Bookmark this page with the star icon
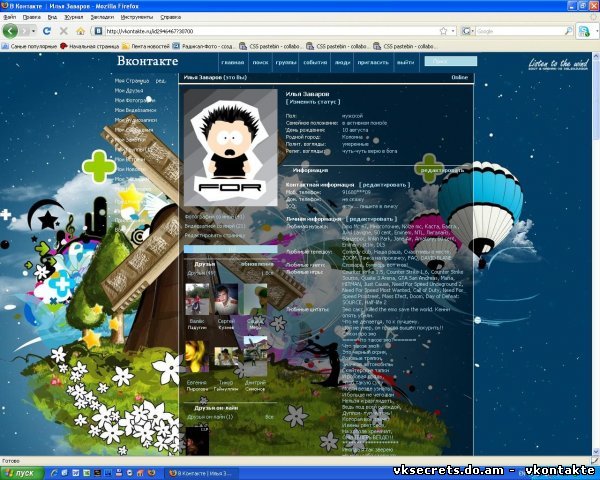Viewport: 600px width, 480px height. (x=443, y=31)
